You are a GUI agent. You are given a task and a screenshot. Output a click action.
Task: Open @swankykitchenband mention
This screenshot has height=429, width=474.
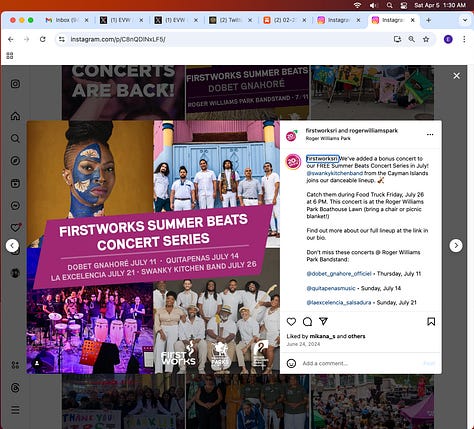coord(335,173)
